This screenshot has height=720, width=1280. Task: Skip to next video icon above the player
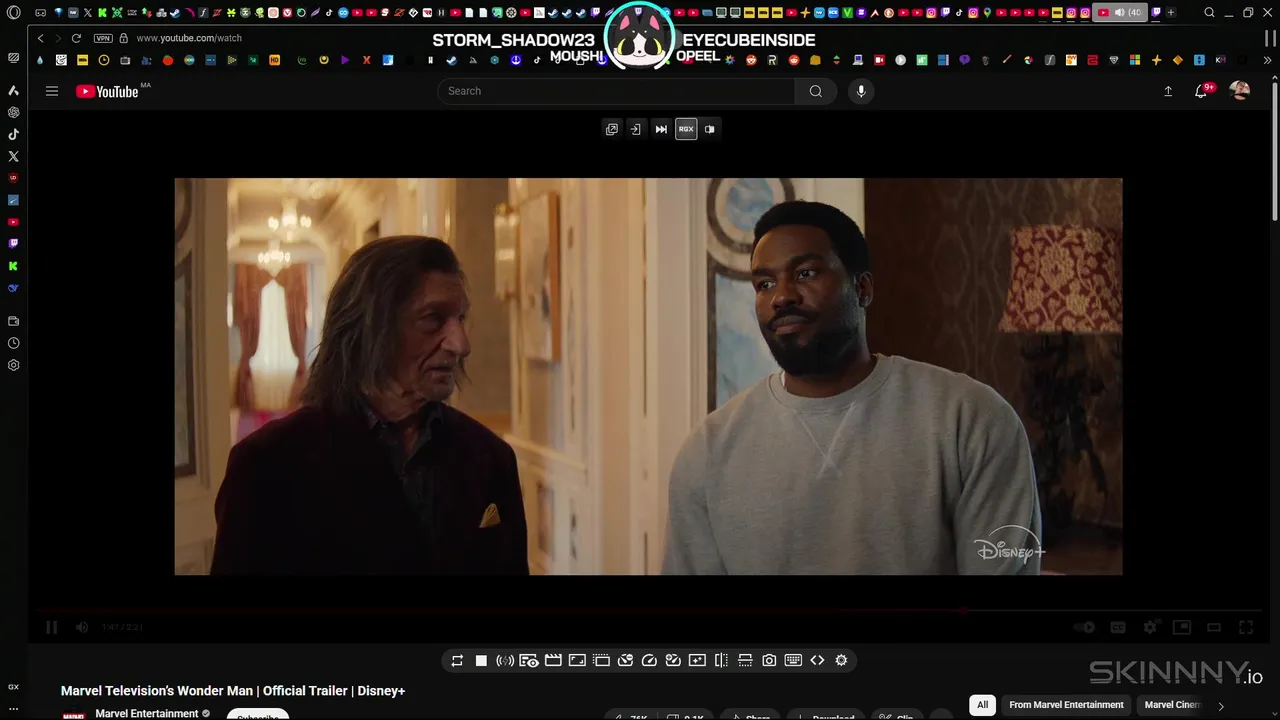click(661, 129)
